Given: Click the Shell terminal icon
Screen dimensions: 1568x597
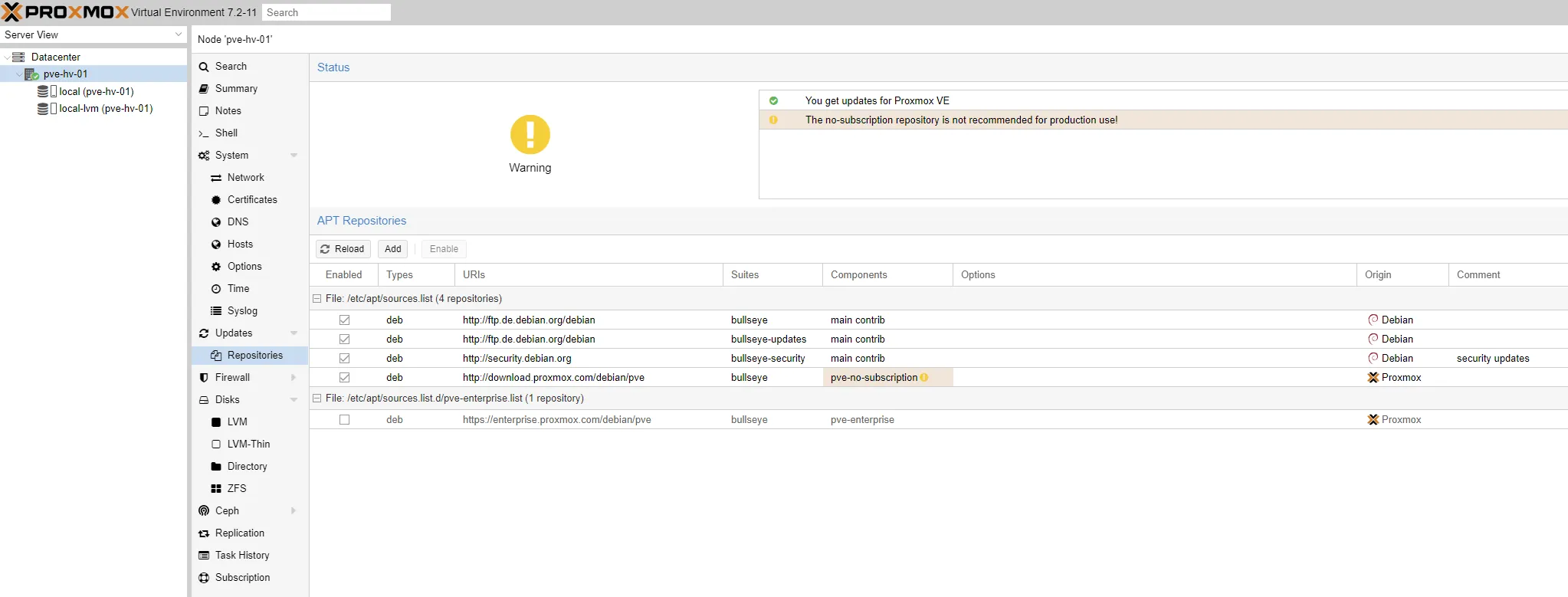Looking at the screenshot, I should coord(204,133).
